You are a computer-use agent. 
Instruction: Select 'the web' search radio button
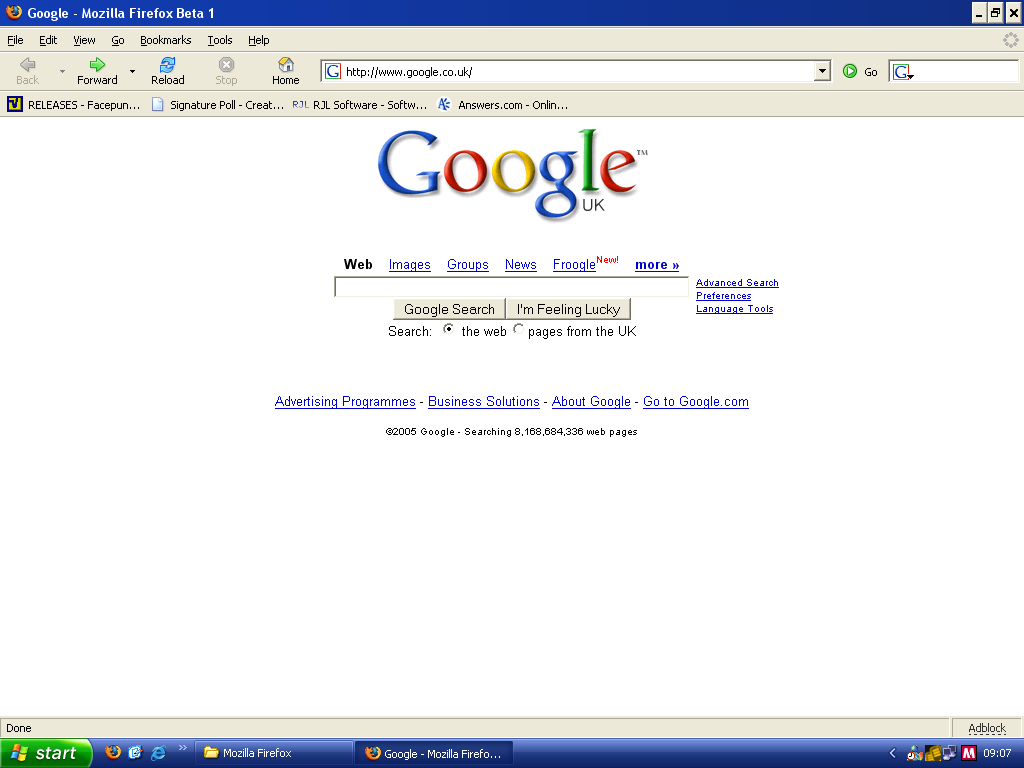pyautogui.click(x=448, y=329)
